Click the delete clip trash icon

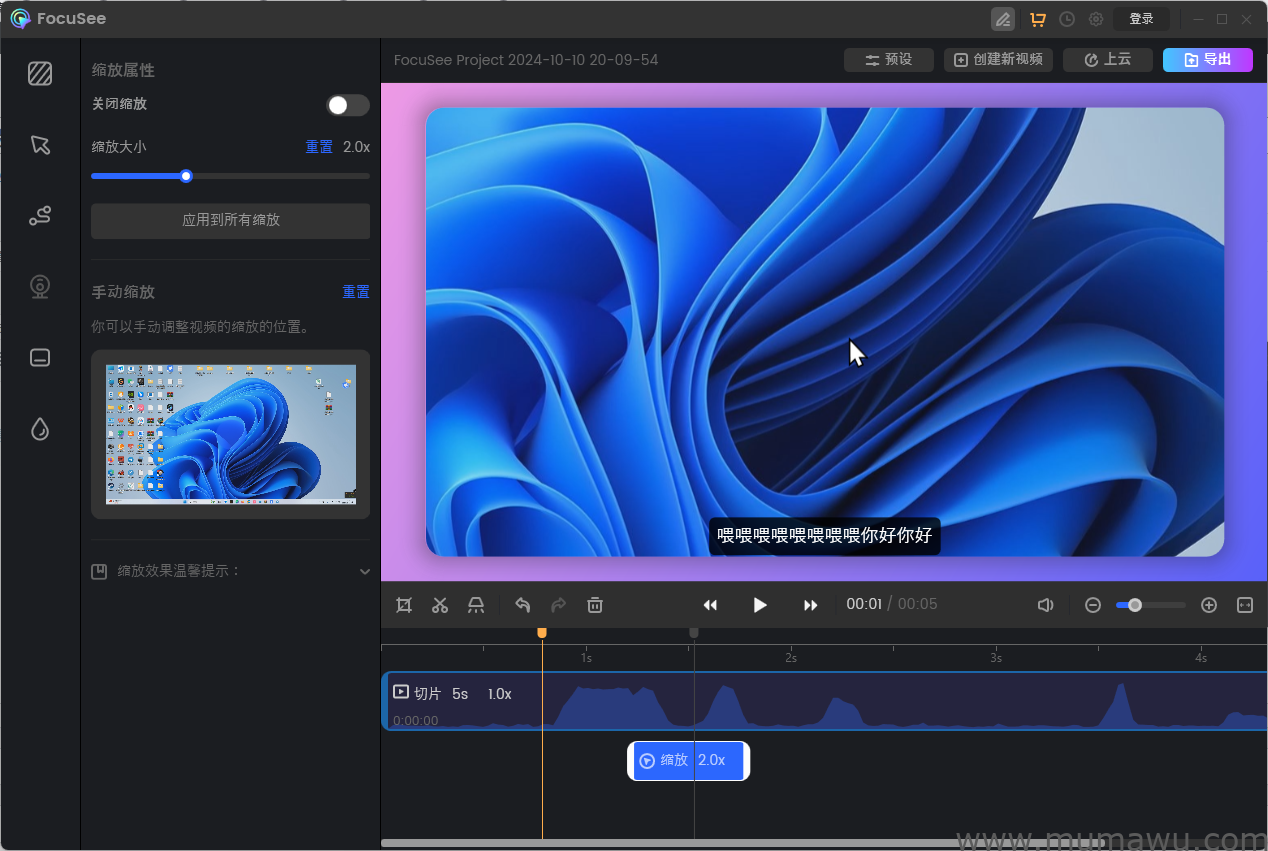coord(595,605)
